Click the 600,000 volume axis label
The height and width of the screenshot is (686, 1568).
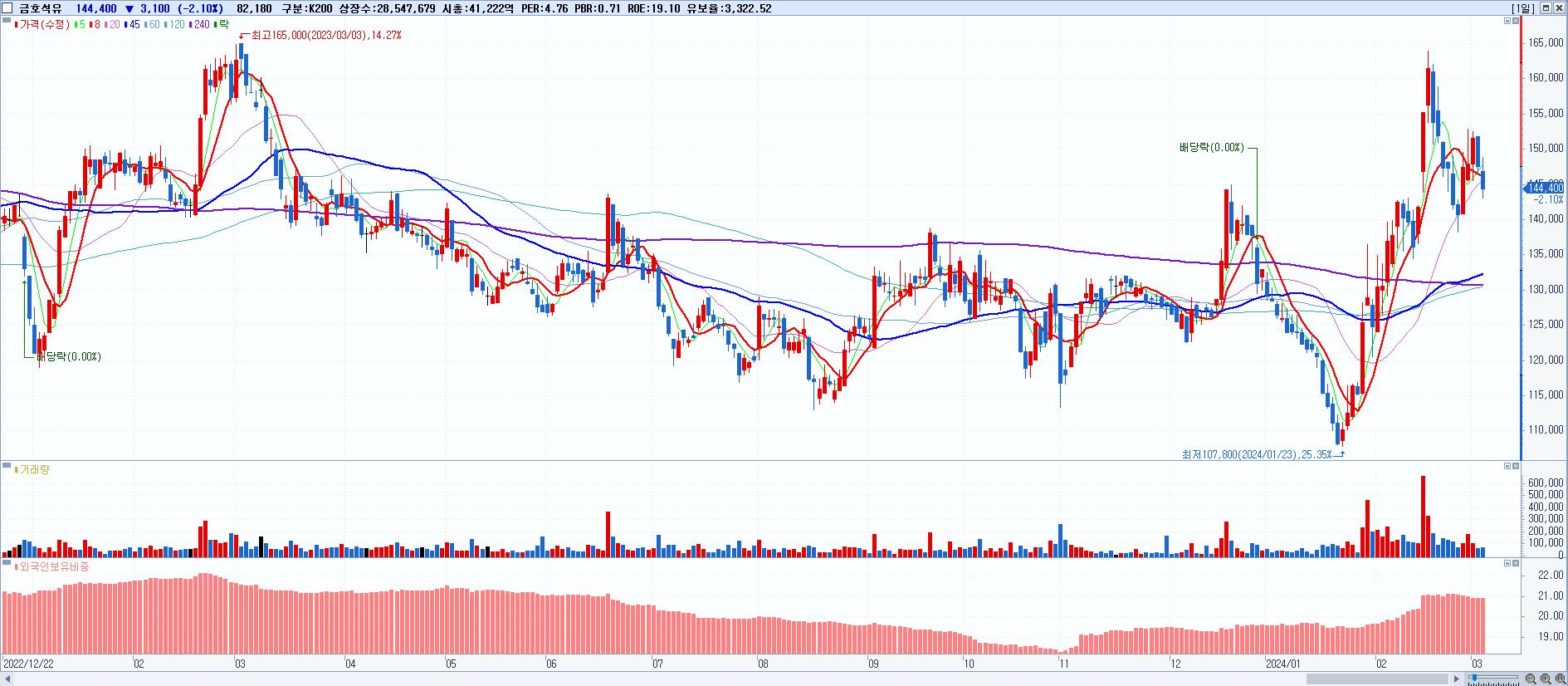[1546, 483]
